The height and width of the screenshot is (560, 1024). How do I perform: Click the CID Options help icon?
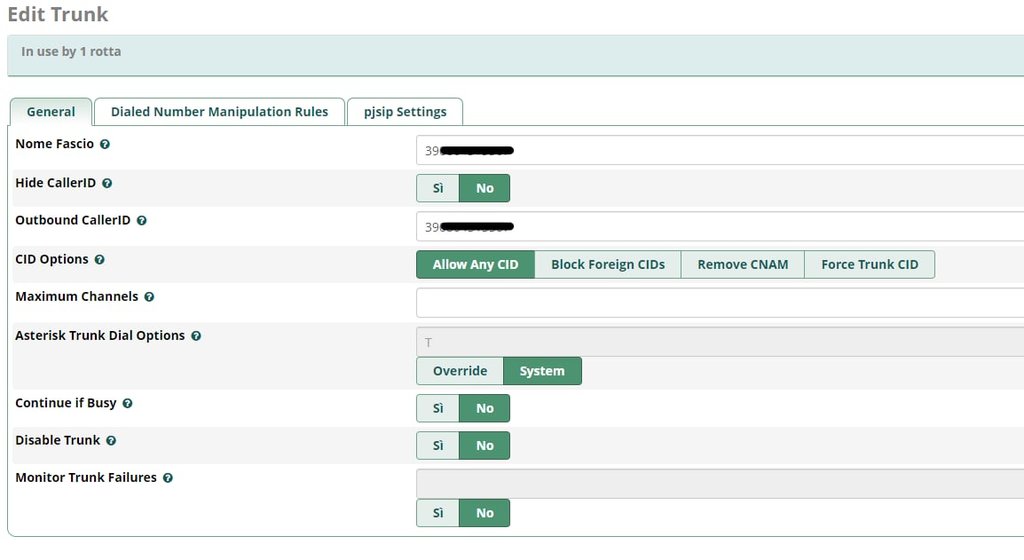tap(99, 260)
